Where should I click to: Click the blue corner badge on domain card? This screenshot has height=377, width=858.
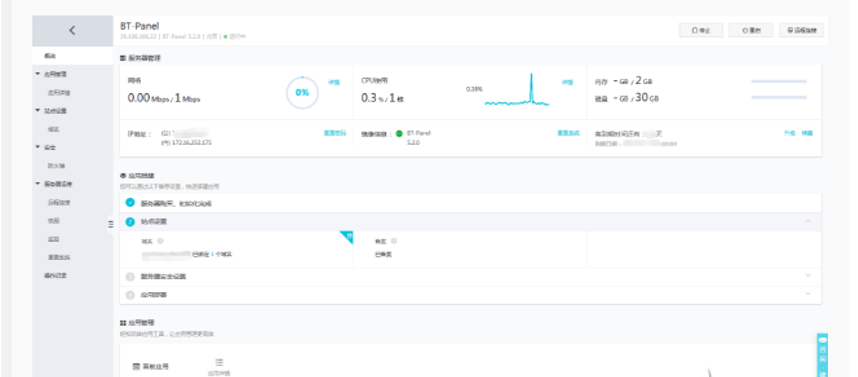click(x=348, y=236)
